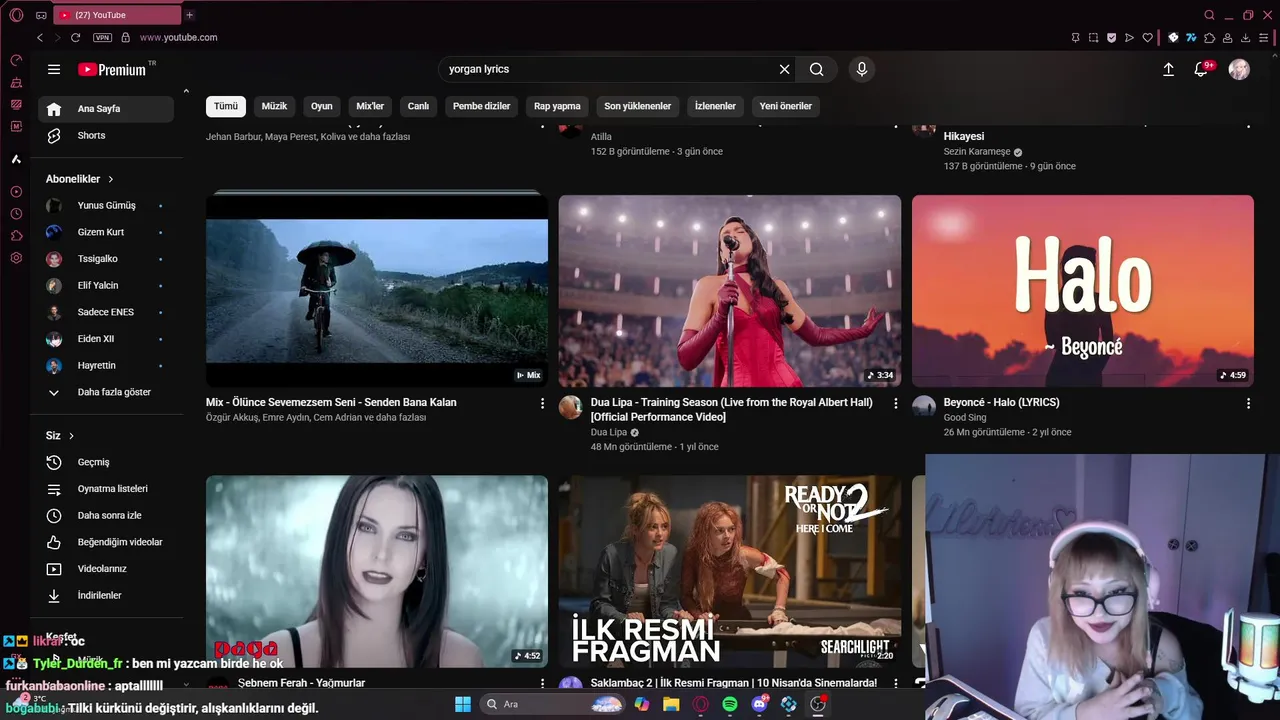The image size is (1280, 720).
Task: Click the snapshot icon in browser toolbar
Action: coord(1093,37)
